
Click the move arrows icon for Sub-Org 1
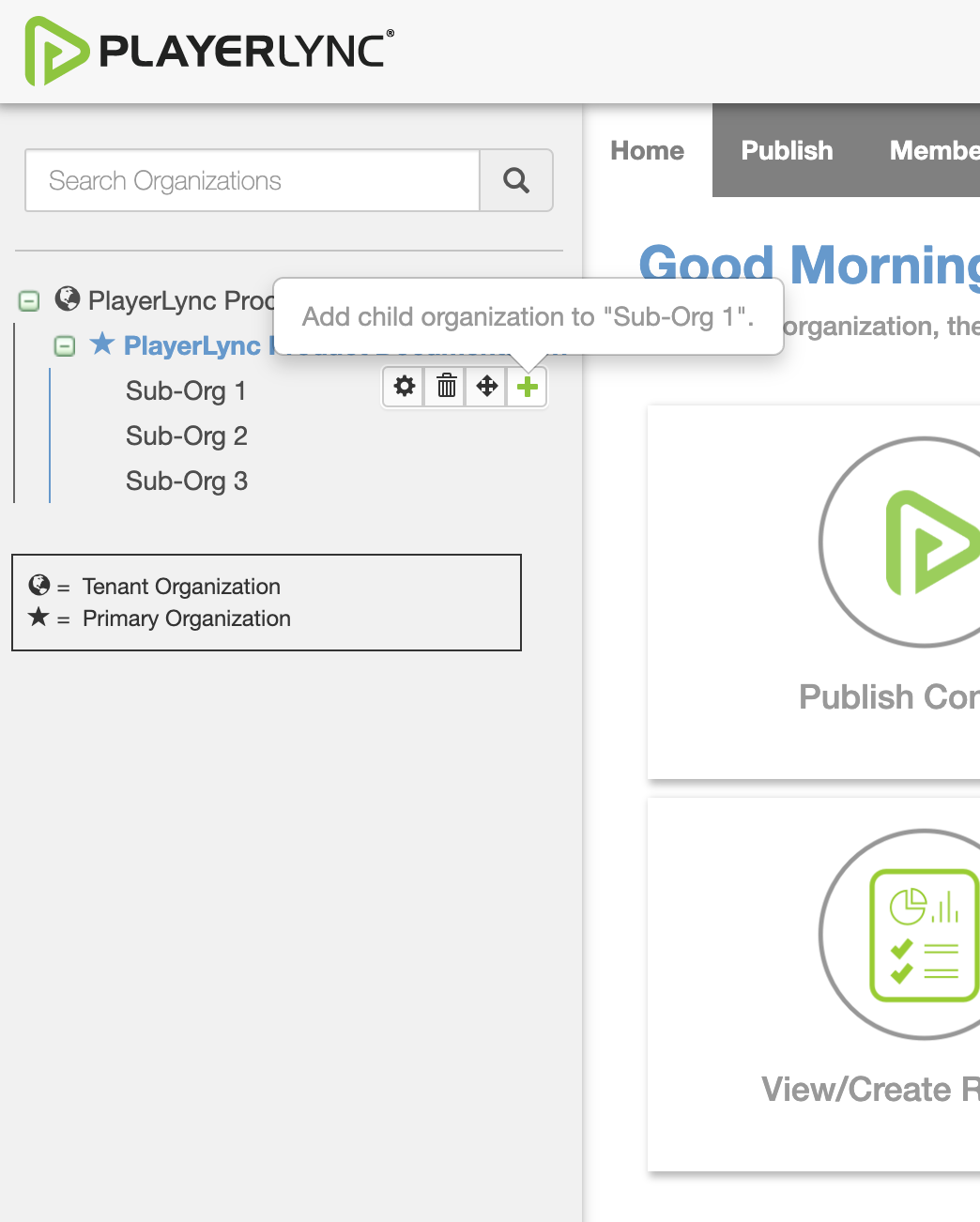tap(487, 387)
